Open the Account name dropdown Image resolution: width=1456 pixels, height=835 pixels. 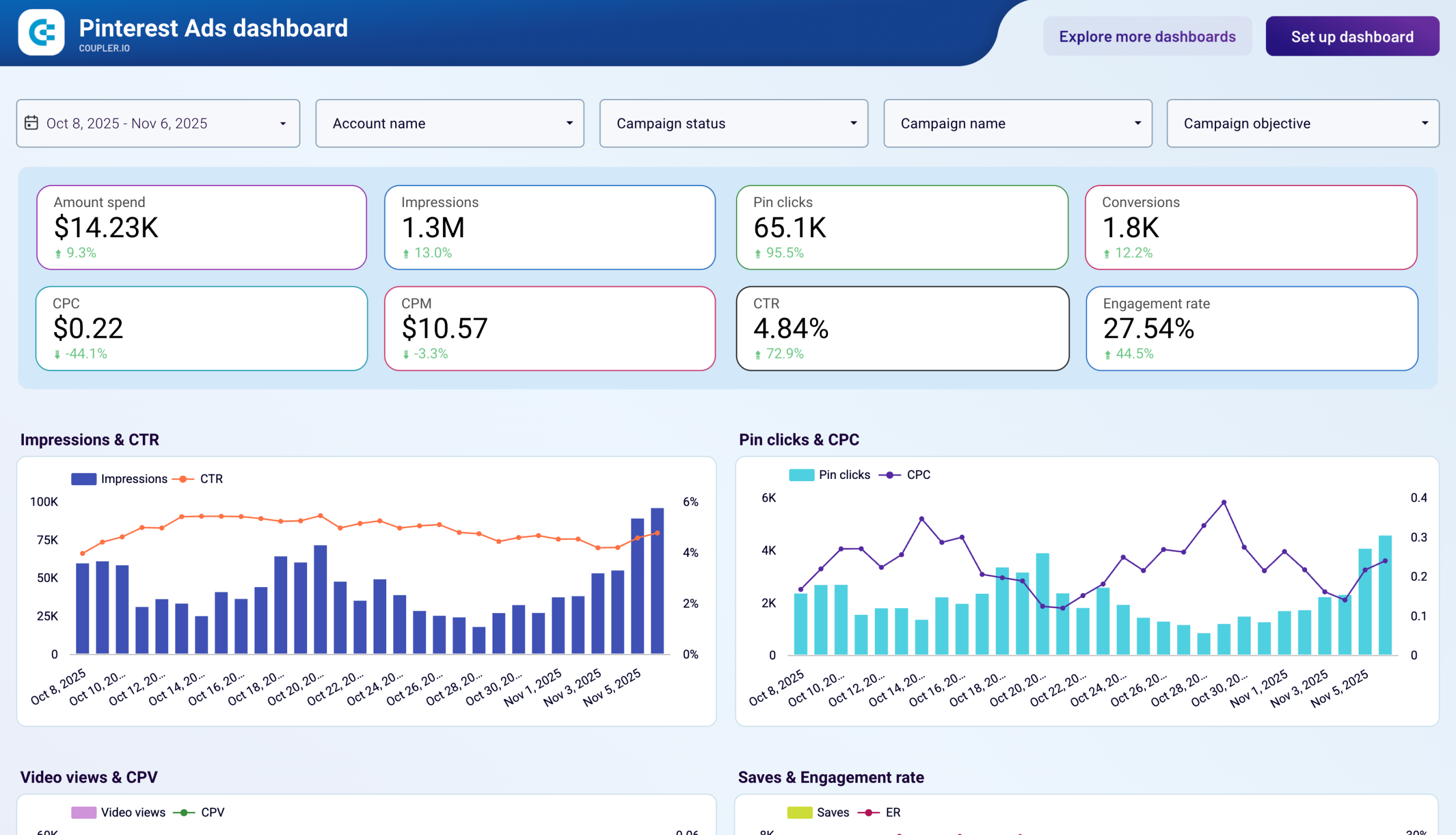point(449,123)
